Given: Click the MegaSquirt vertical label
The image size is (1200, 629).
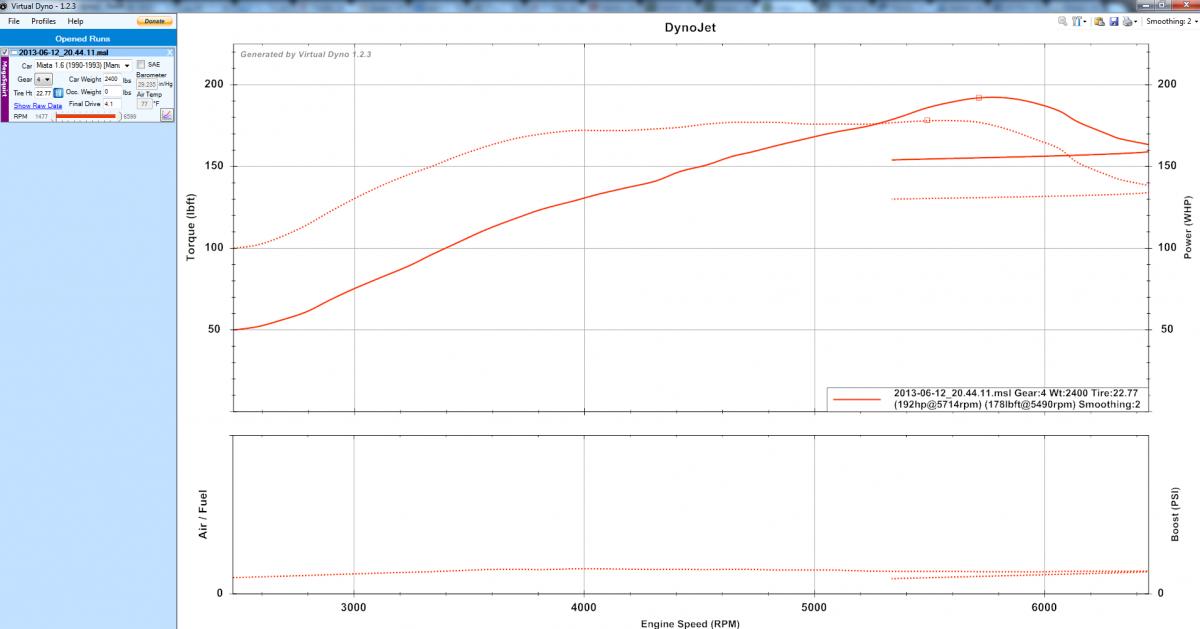Looking at the screenshot, I should [5, 90].
